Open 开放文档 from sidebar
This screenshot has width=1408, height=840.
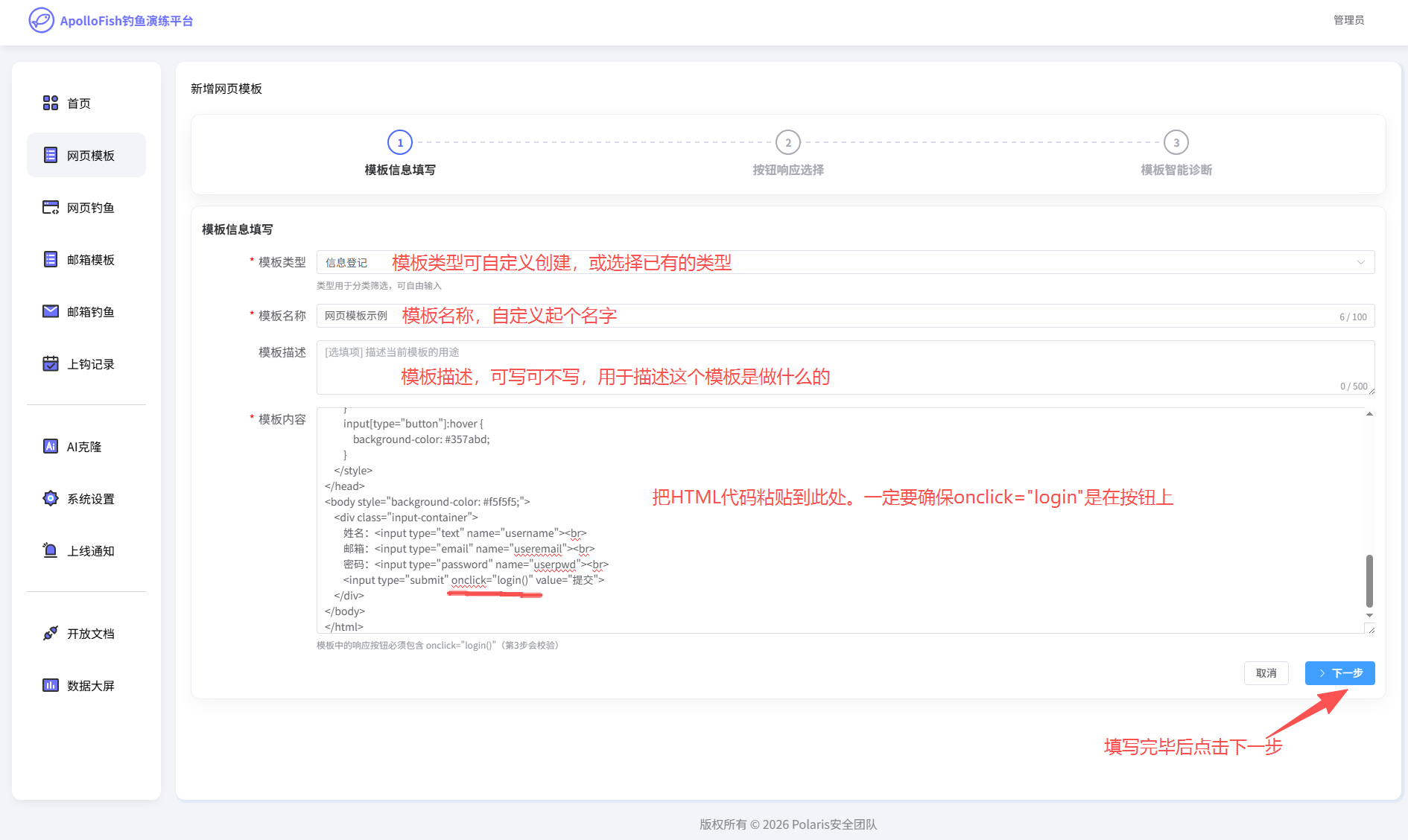click(86, 633)
